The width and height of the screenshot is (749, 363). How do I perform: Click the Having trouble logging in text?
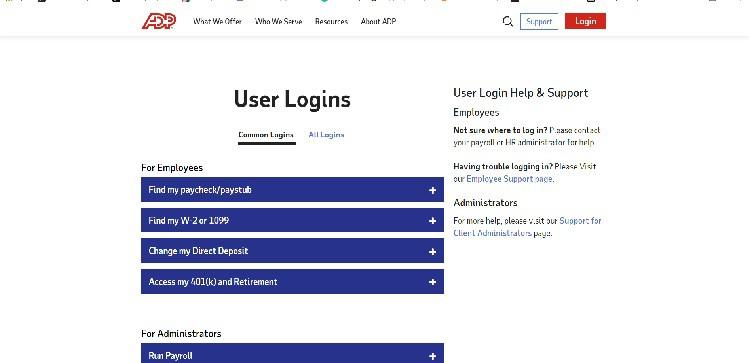tap(503, 166)
